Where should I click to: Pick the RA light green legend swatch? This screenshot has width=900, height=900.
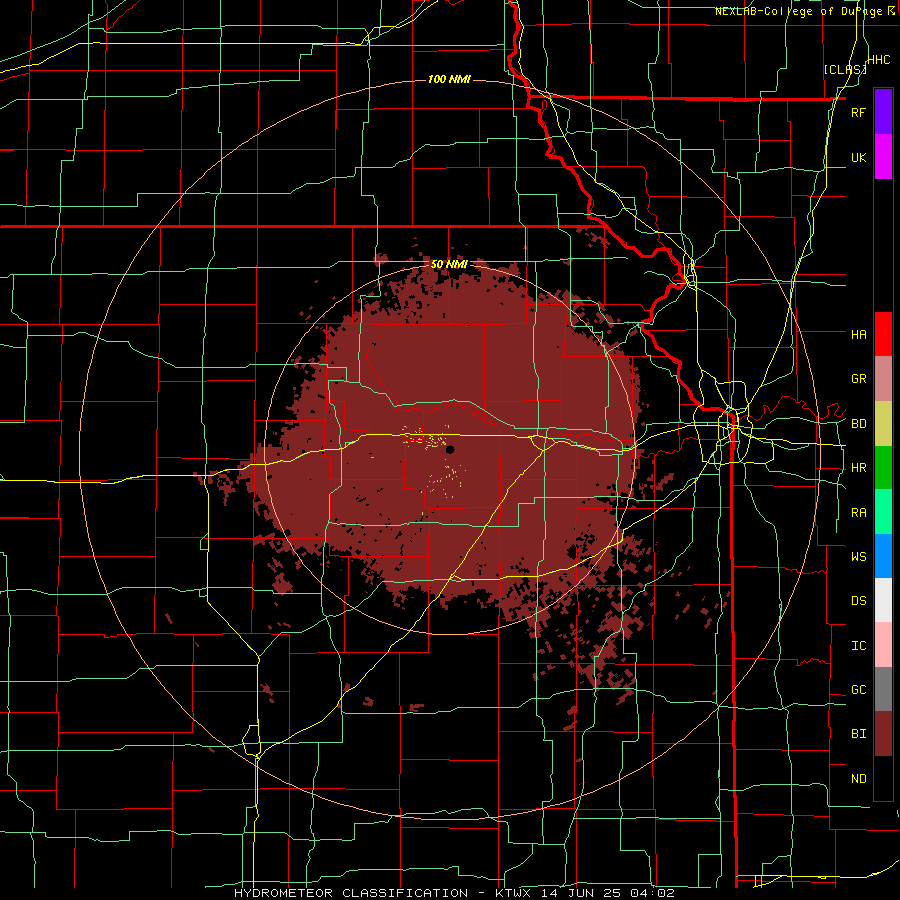pyautogui.click(x=883, y=512)
